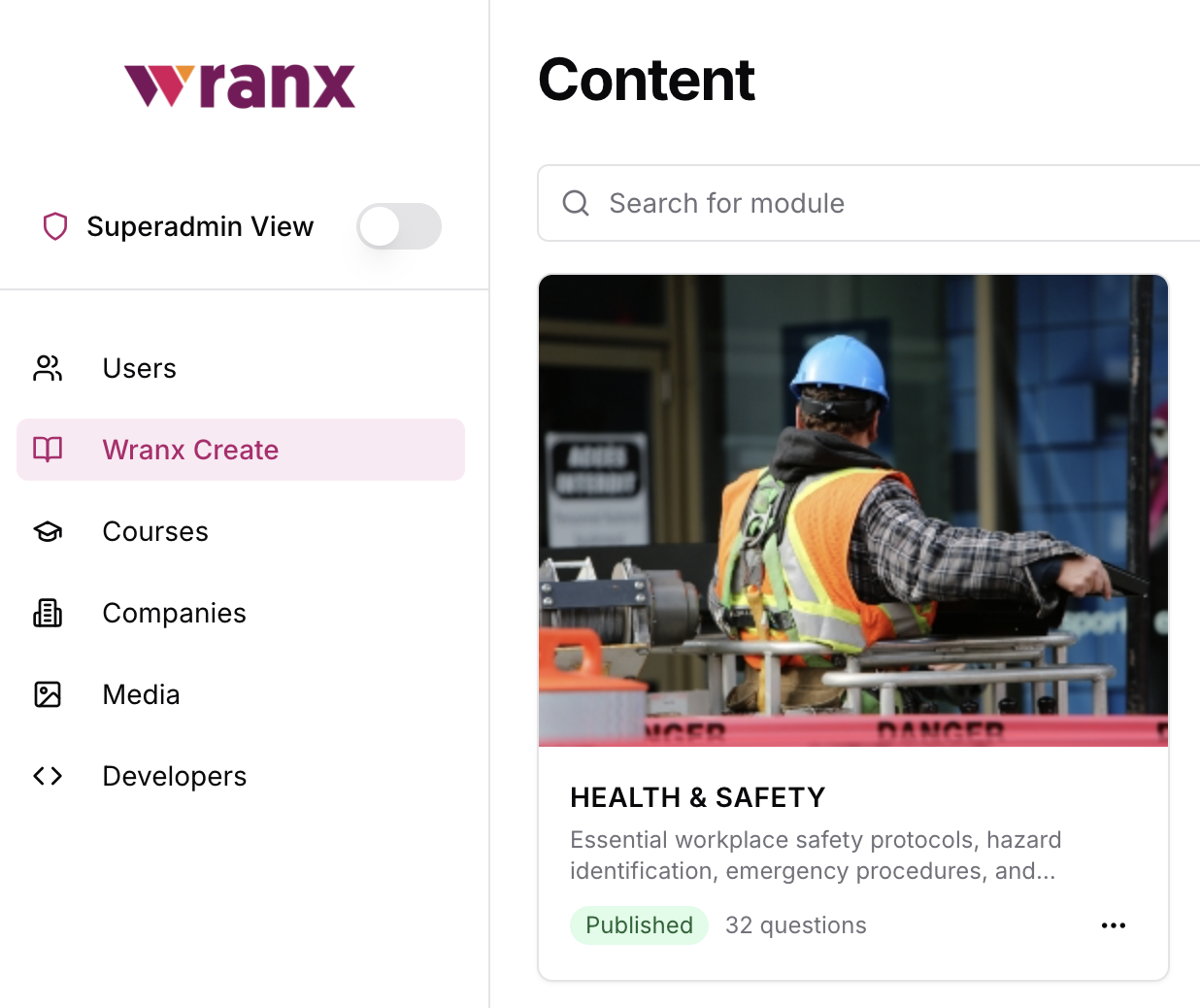Open the Health & Safety three-dot menu
The image size is (1200, 1008).
point(1114,925)
